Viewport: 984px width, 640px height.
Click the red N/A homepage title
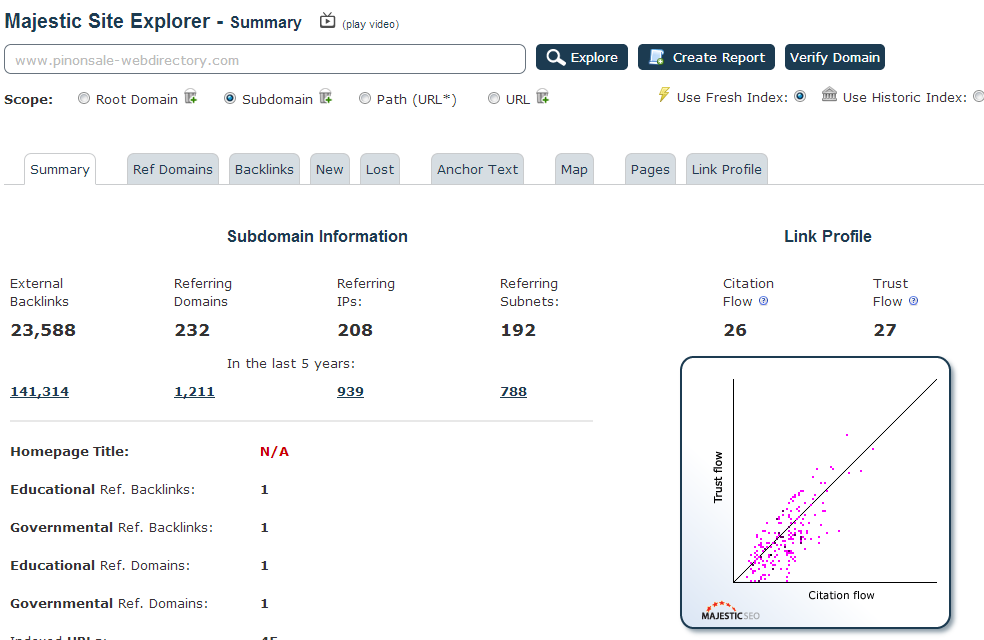(x=274, y=452)
